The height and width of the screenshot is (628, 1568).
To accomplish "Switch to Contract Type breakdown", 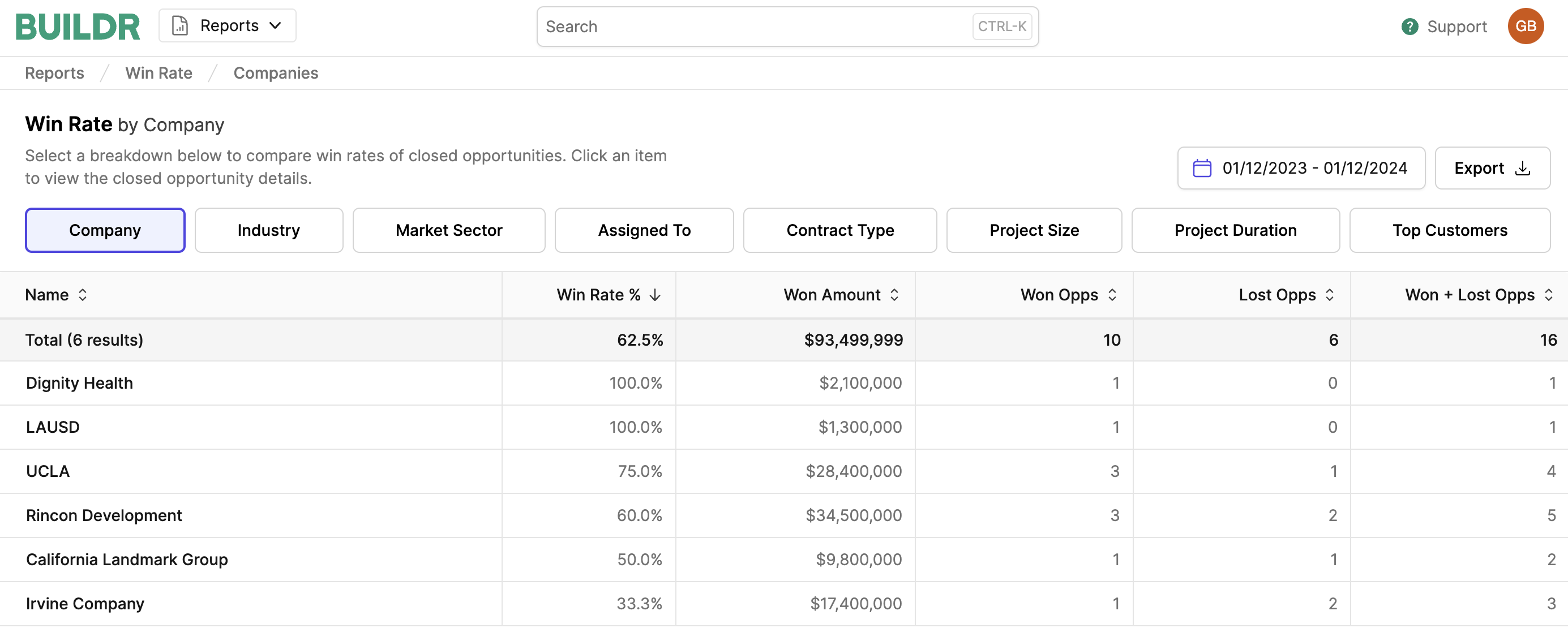I will tap(840, 230).
